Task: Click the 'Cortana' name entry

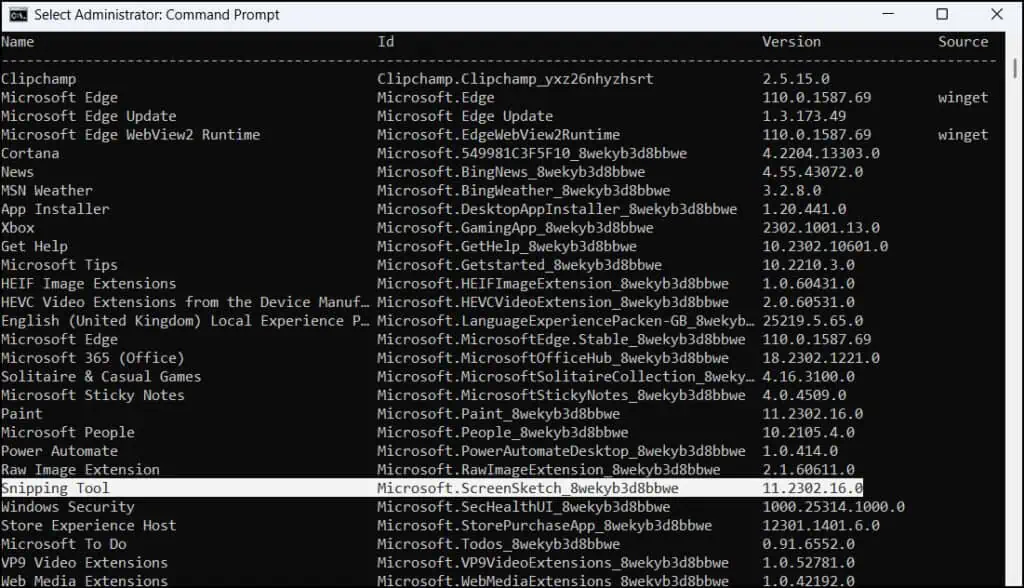Action: coord(30,154)
